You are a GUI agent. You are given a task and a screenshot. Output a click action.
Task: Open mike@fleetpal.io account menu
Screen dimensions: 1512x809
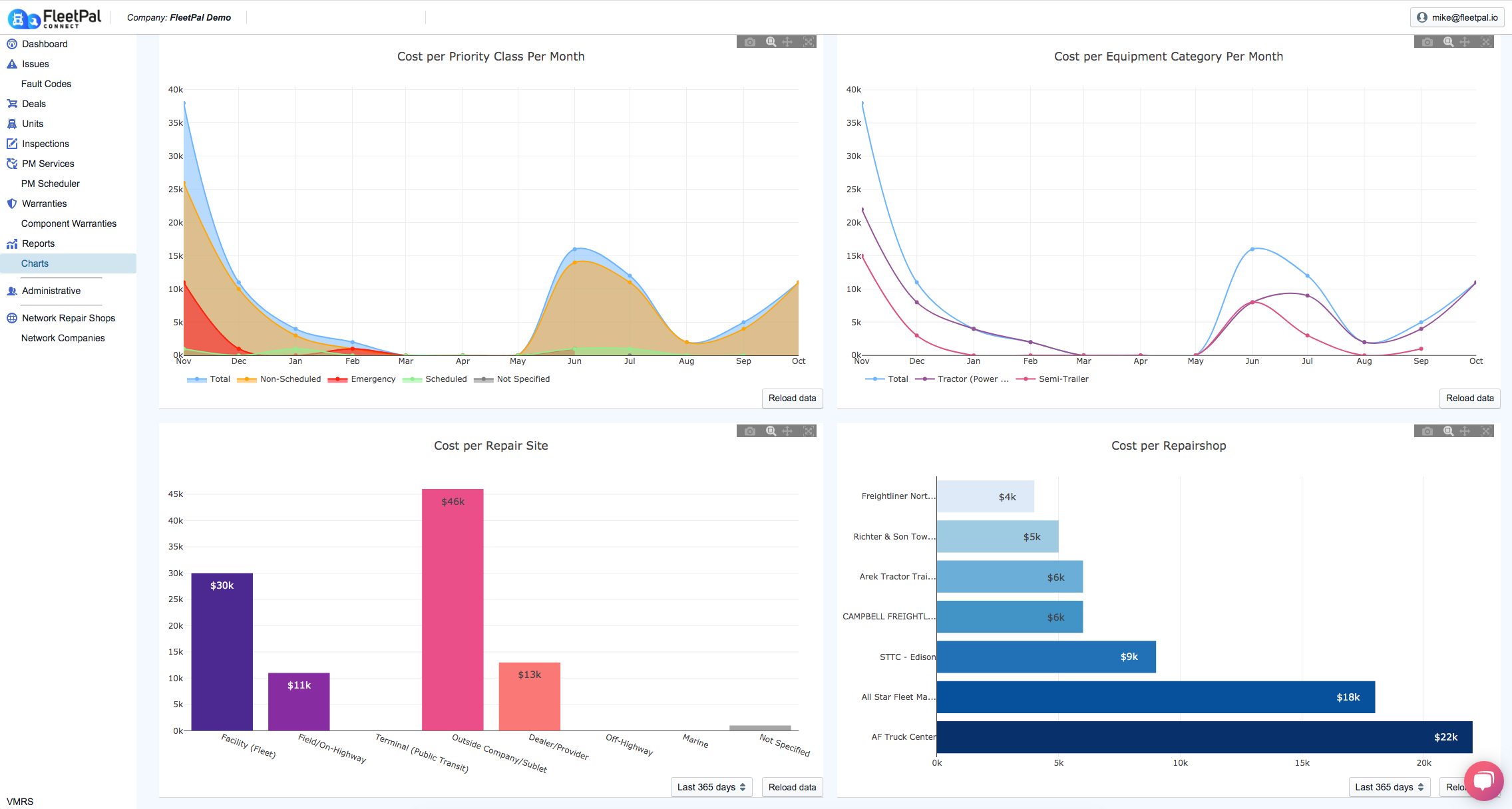pos(1457,17)
